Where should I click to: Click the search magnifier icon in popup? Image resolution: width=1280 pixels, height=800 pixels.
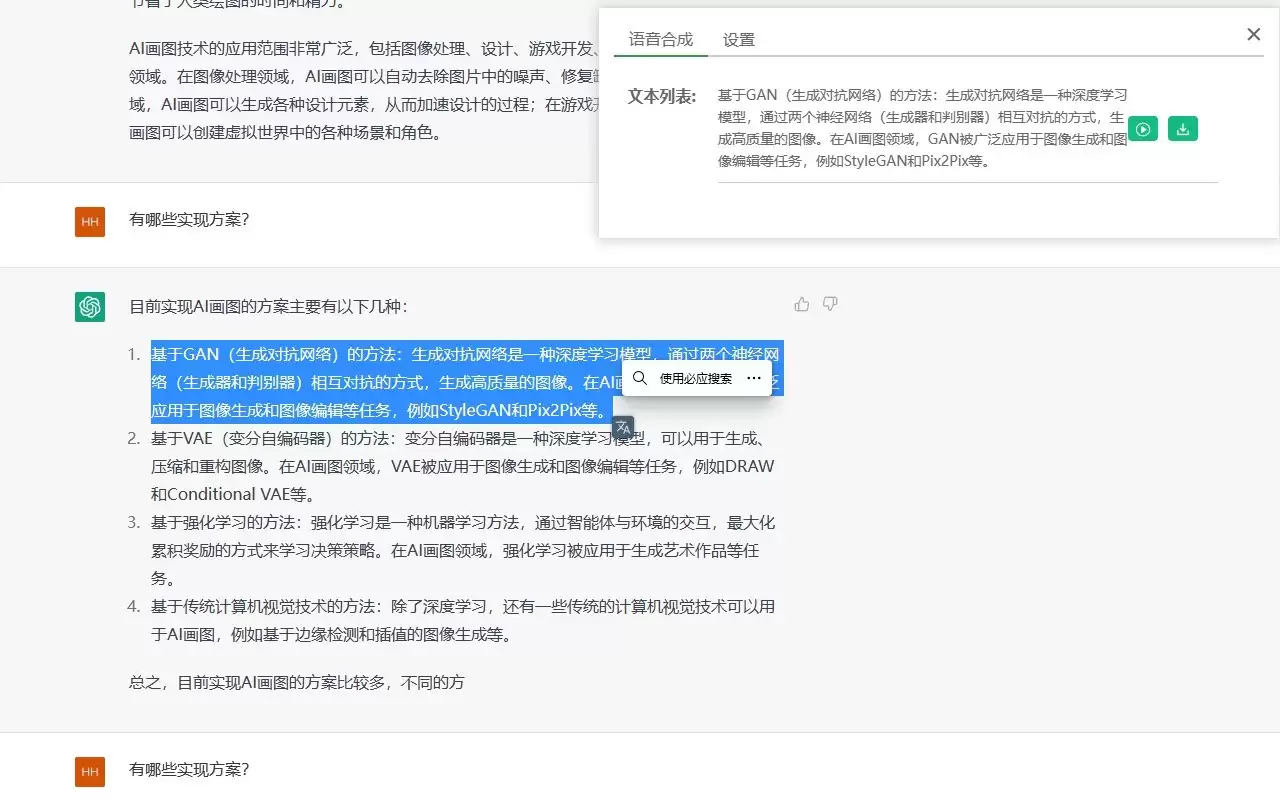coord(640,378)
